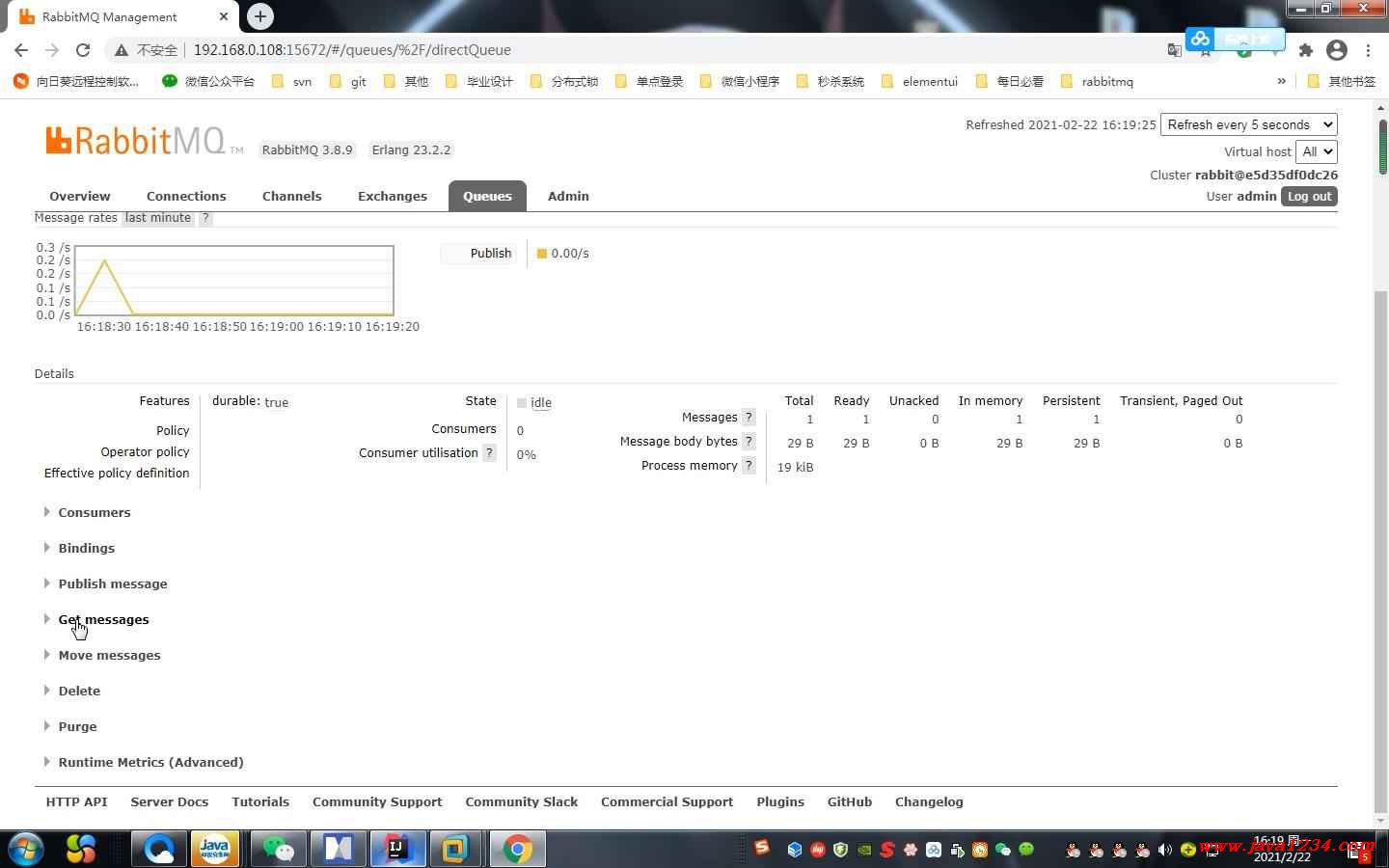The image size is (1389, 868).
Task: Click the message rates chart
Action: tap(234, 281)
